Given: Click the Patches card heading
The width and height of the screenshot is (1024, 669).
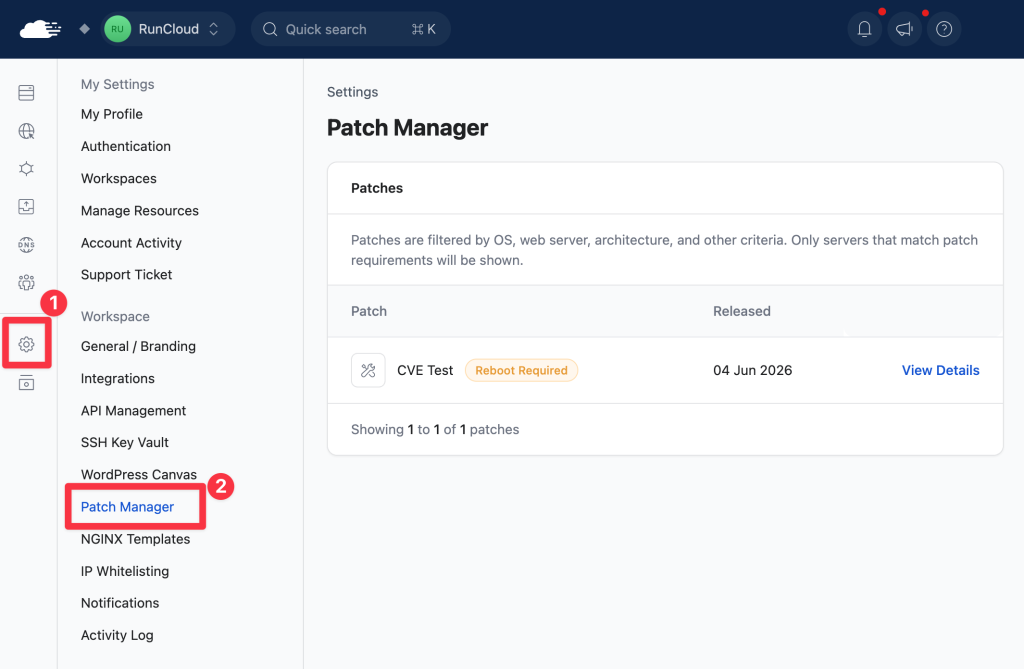Looking at the screenshot, I should coord(377,188).
